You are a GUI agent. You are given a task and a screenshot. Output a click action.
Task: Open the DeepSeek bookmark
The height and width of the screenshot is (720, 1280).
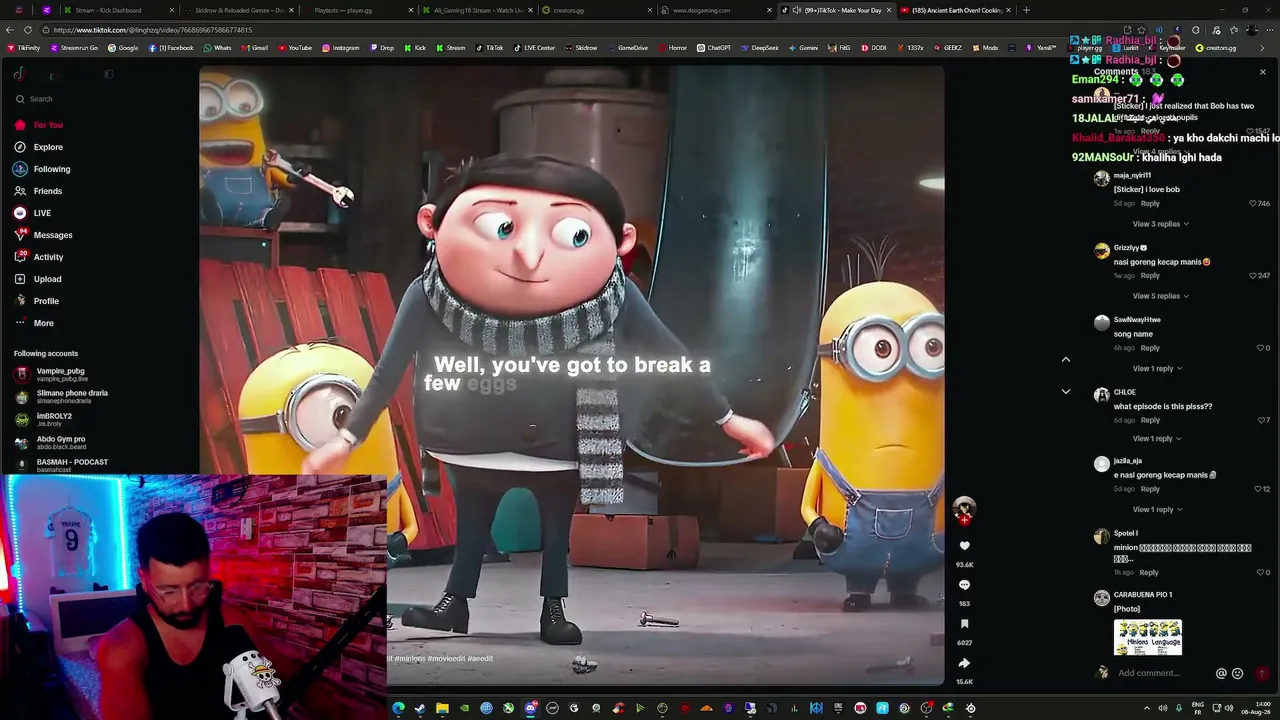[x=759, y=48]
